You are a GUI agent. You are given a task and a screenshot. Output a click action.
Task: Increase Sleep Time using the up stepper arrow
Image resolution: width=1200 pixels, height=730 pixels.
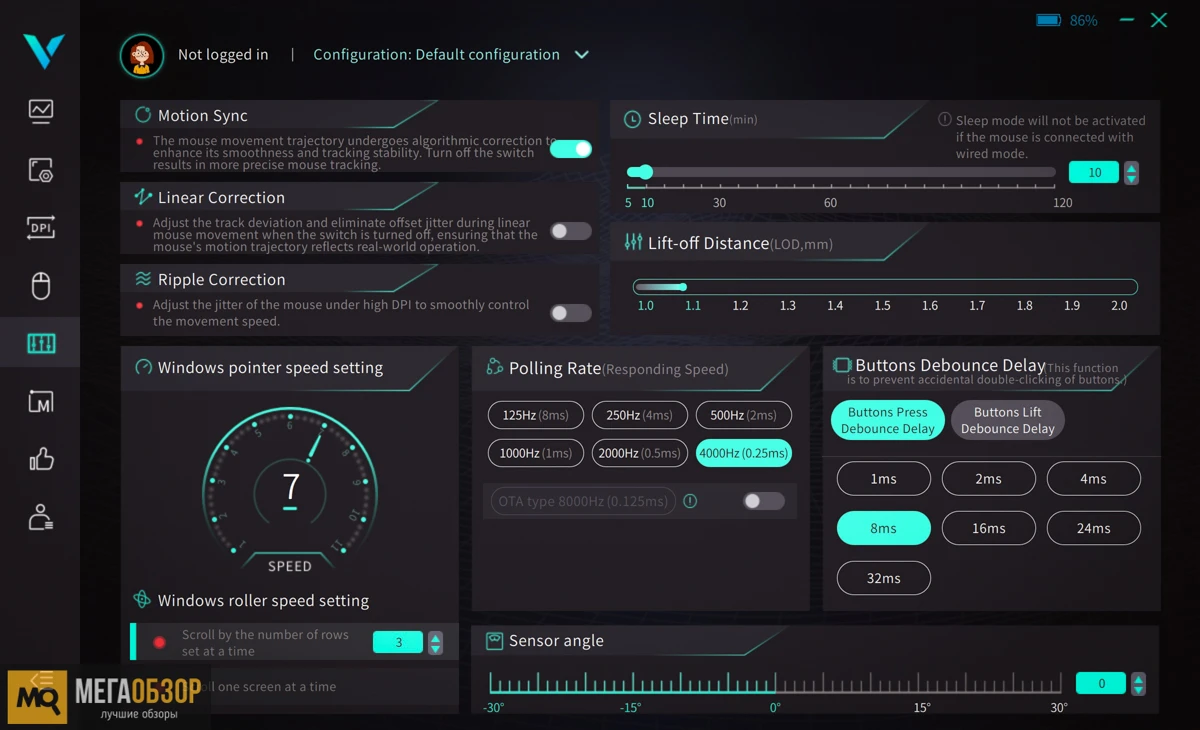(1131, 166)
